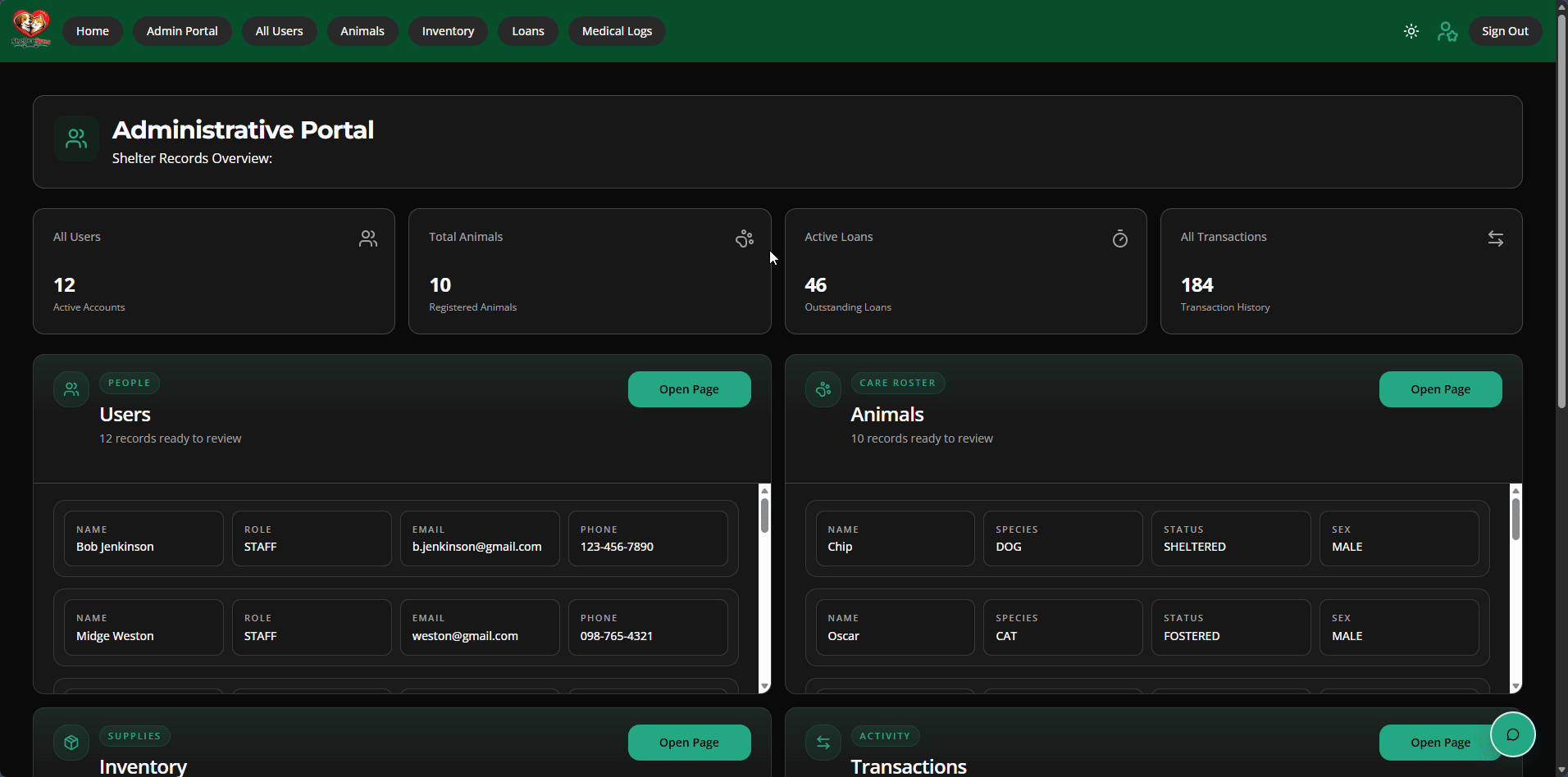Open Page for the Animals section
The image size is (1568, 777).
coord(1440,389)
